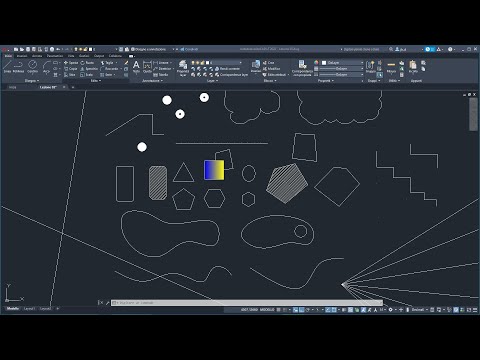480x360 pixels.
Task: Choose the Taglia (Trim) command
Action: pyautogui.click(x=108, y=63)
